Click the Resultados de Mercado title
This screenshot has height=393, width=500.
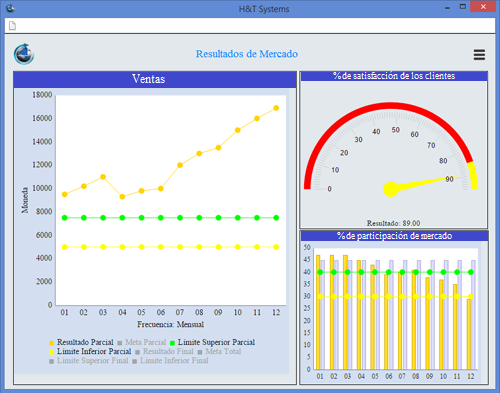coord(247,54)
